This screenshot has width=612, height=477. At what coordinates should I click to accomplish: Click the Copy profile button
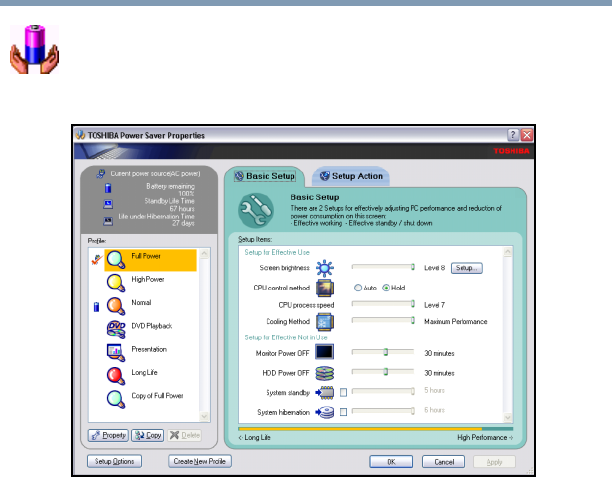point(148,435)
